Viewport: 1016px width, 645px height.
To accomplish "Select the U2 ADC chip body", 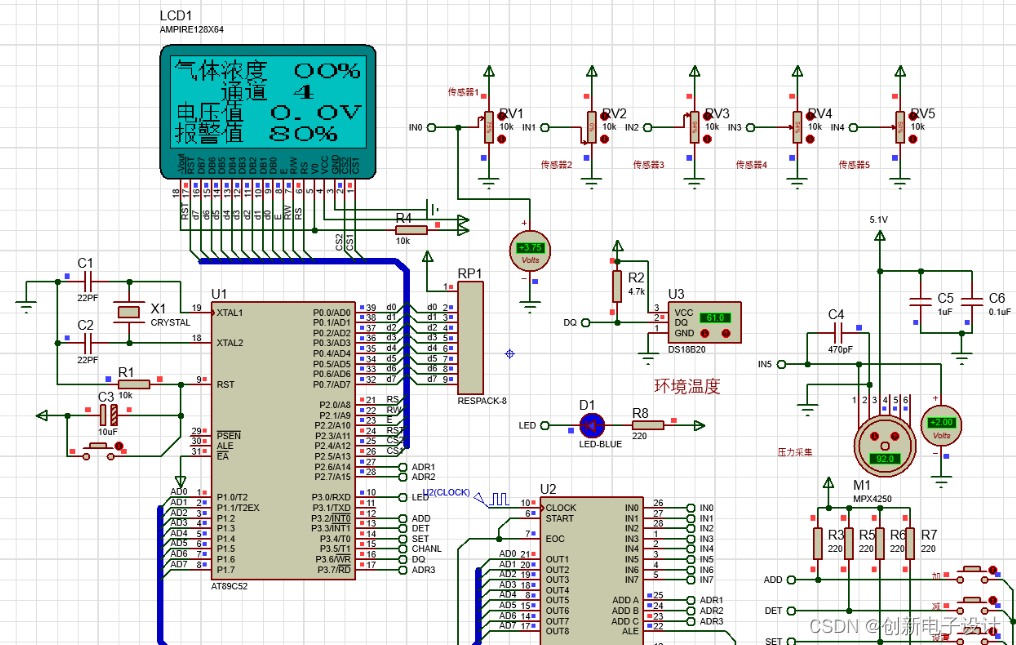I will (592, 570).
